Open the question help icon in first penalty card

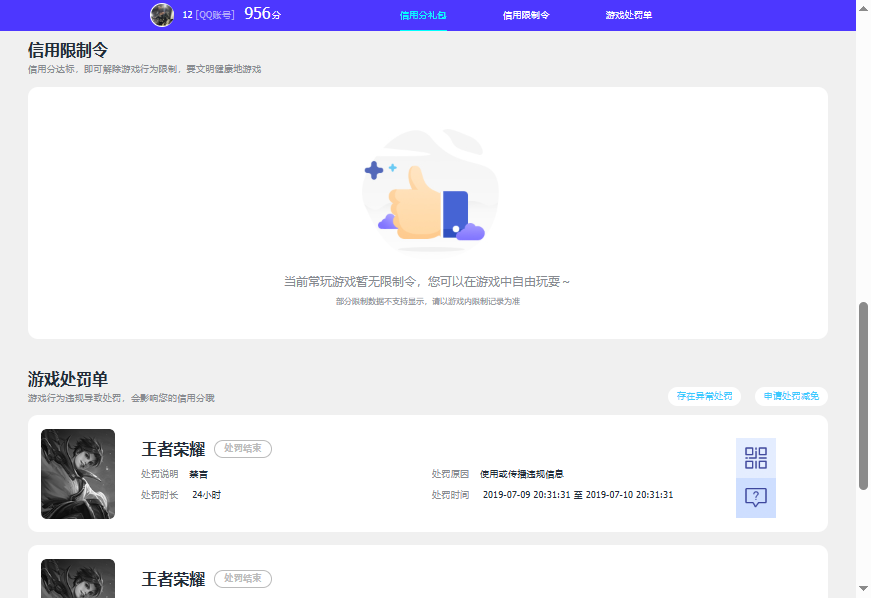coord(755,498)
